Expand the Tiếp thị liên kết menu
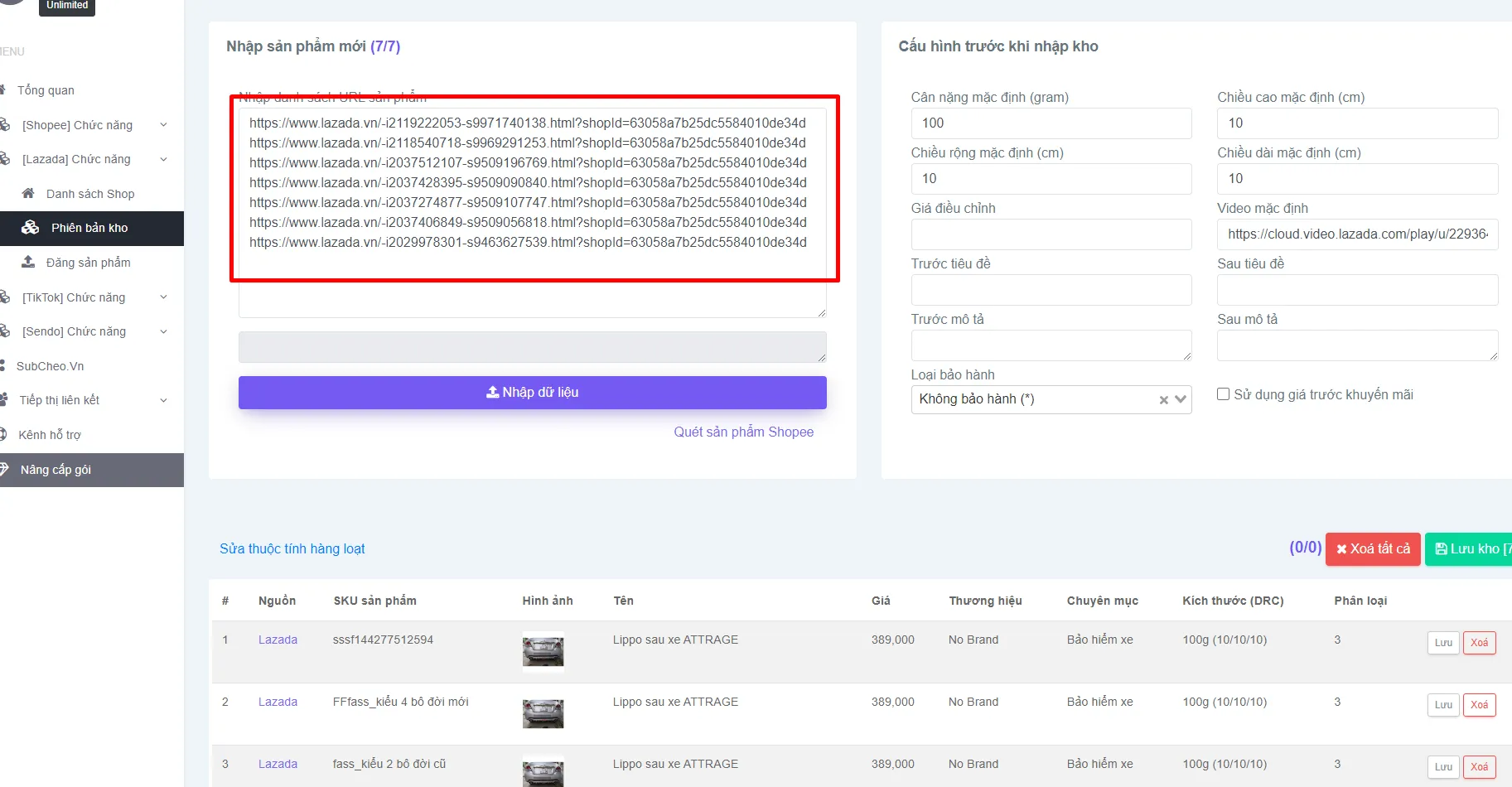 coord(92,400)
